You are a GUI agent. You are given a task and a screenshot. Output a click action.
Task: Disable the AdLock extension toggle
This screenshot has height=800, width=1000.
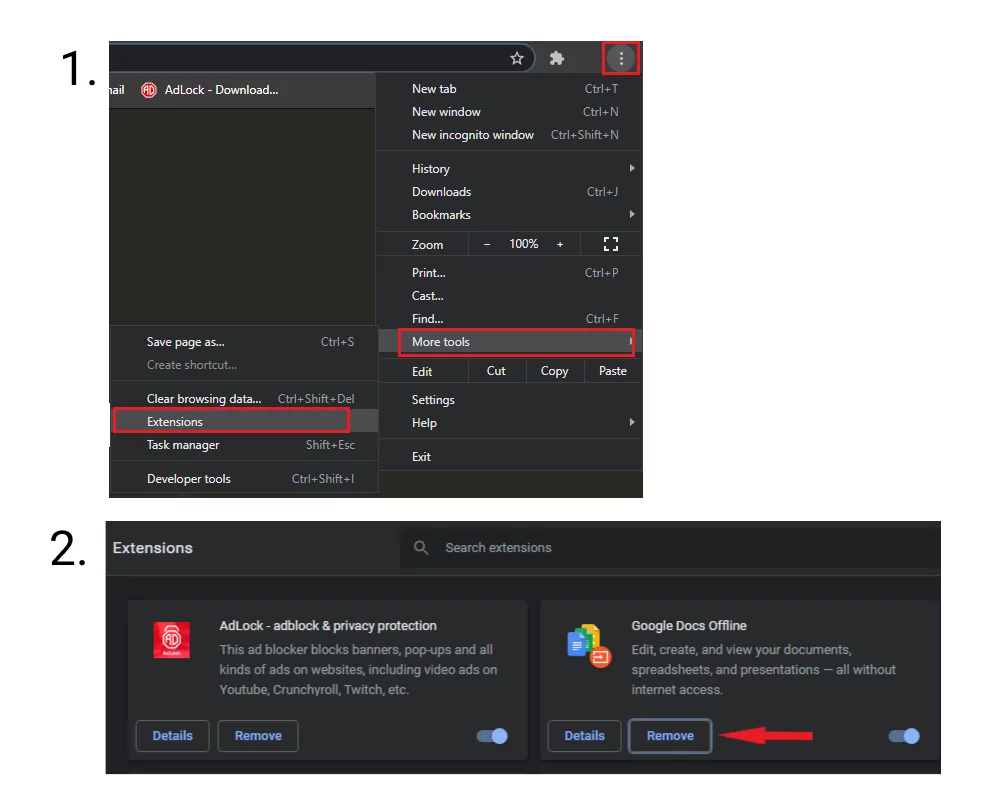point(492,736)
